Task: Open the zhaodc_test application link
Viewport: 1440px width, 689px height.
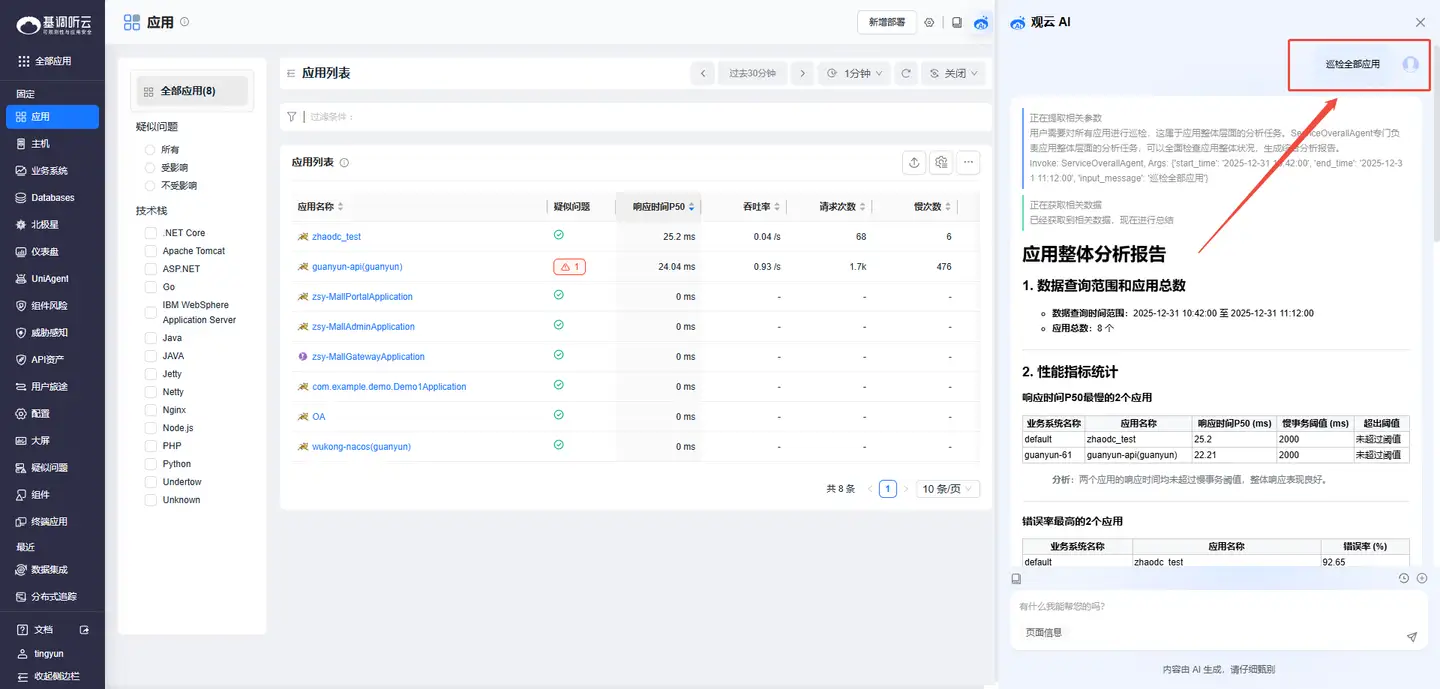Action: (x=336, y=237)
